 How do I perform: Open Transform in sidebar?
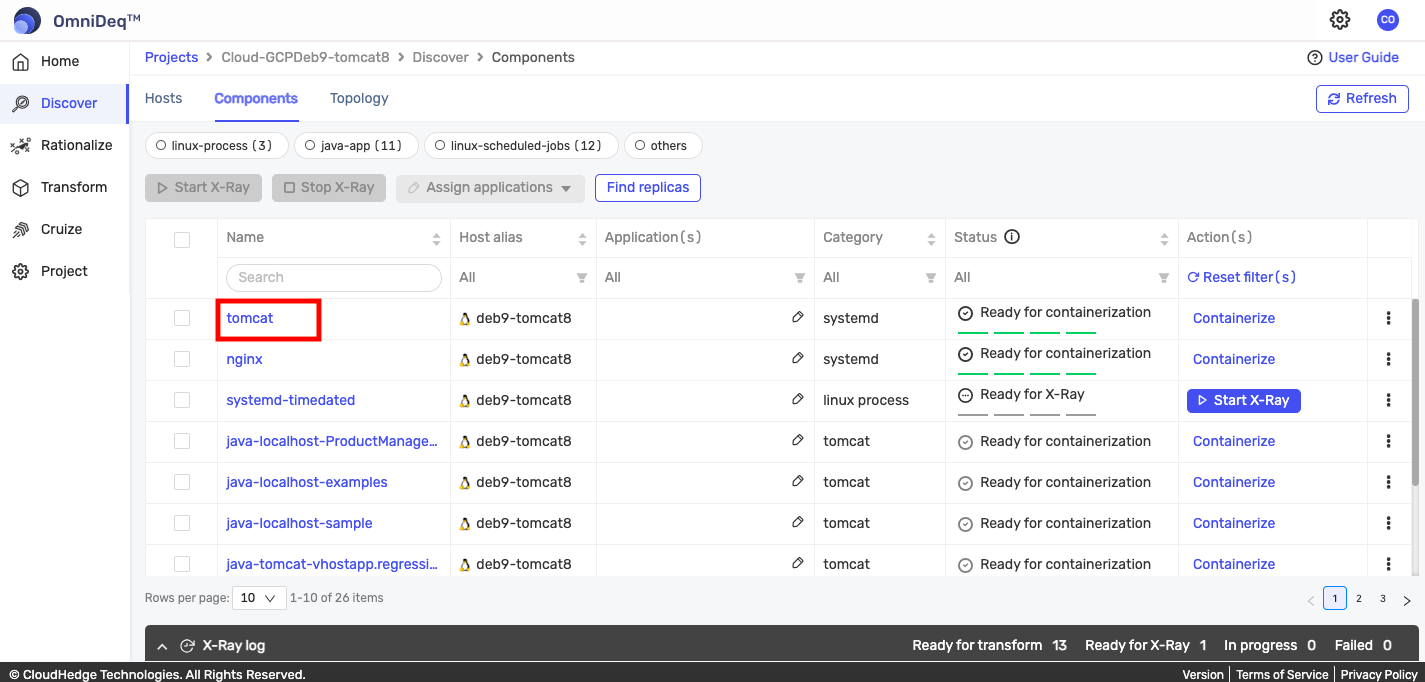coord(63,187)
